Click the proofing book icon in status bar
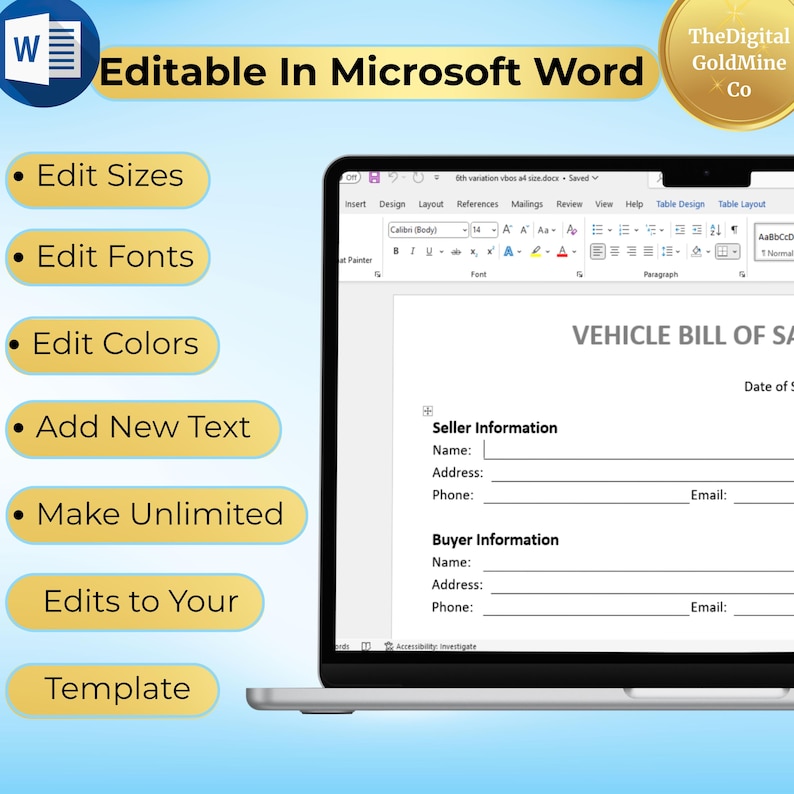Image resolution: width=794 pixels, height=794 pixels. [366, 646]
